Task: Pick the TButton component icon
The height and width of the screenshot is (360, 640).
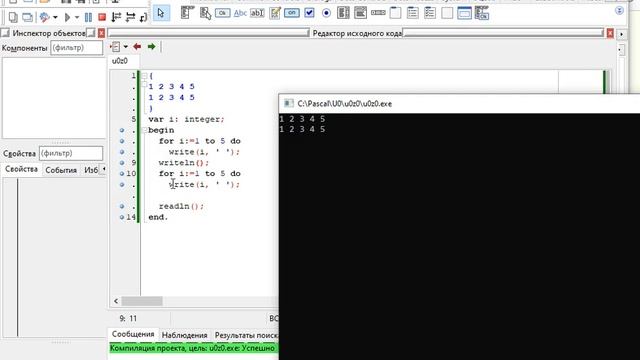Action: tap(222, 13)
